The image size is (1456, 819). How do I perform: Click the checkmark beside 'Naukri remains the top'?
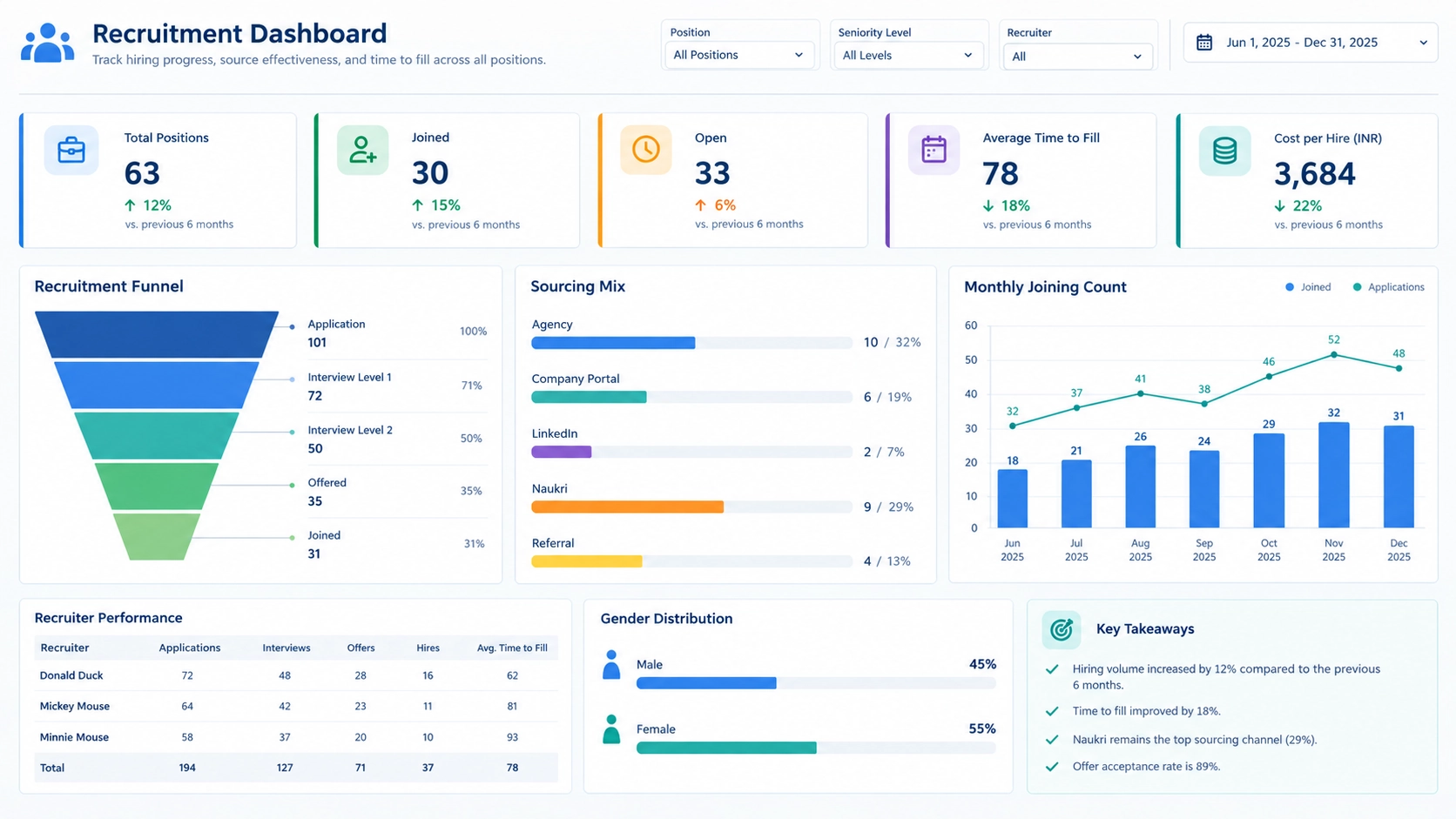1052,740
